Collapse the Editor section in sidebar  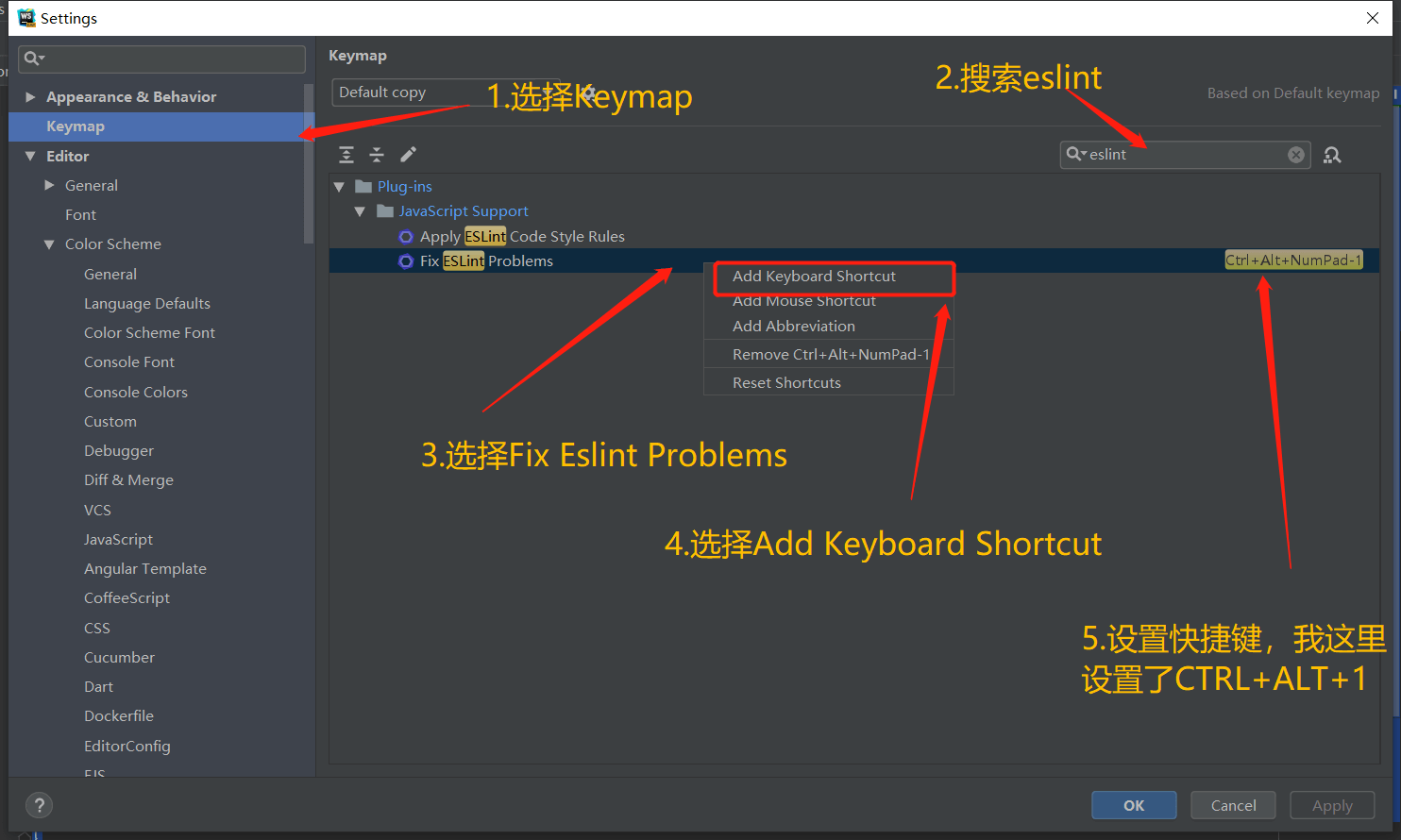click(30, 156)
